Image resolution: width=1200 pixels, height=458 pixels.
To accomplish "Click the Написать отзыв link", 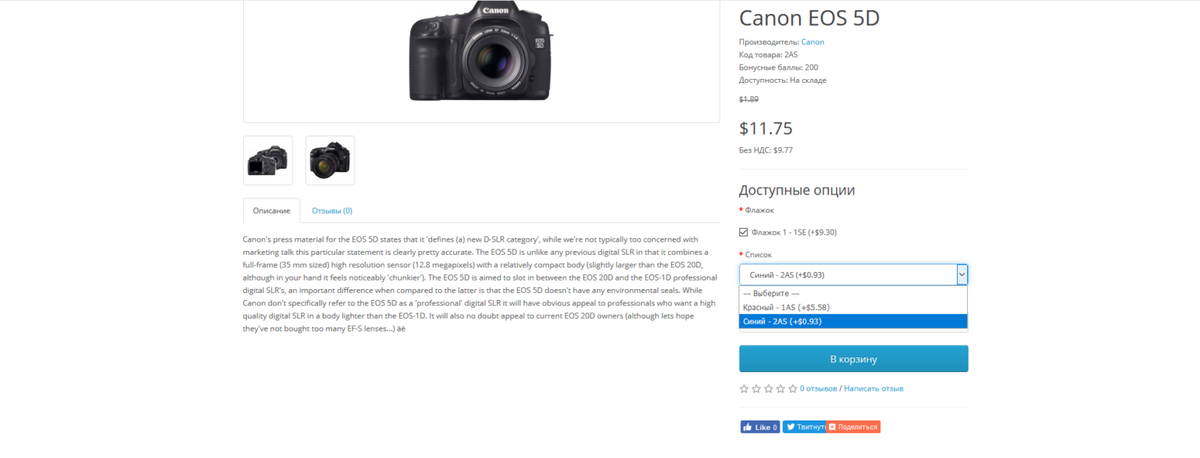I will tap(874, 388).
